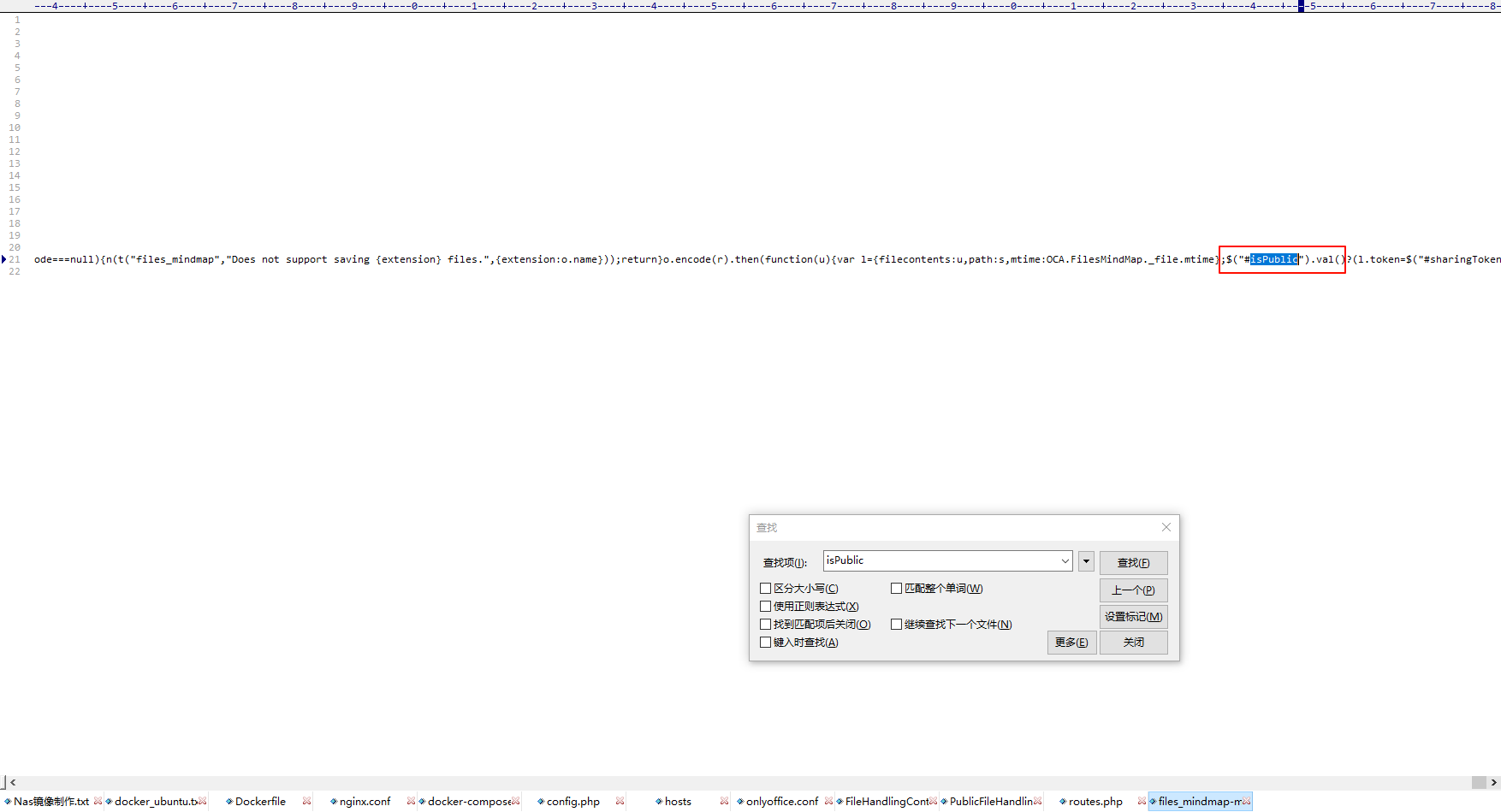Image resolution: width=1501 pixels, height=812 pixels.
Task: Close the routes.php tab with its X icon
Action: pyautogui.click(x=1142, y=802)
